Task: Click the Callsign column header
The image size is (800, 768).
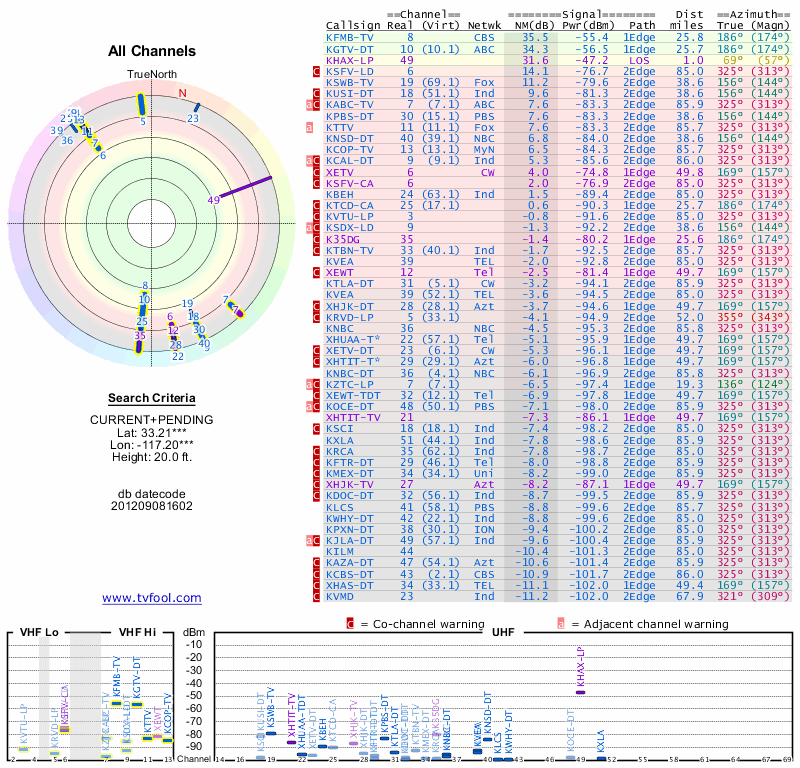Action: point(357,27)
